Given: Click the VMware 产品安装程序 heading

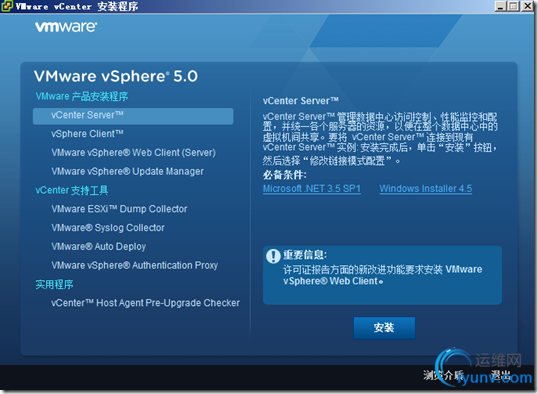Looking at the screenshot, I should click(x=82, y=96).
